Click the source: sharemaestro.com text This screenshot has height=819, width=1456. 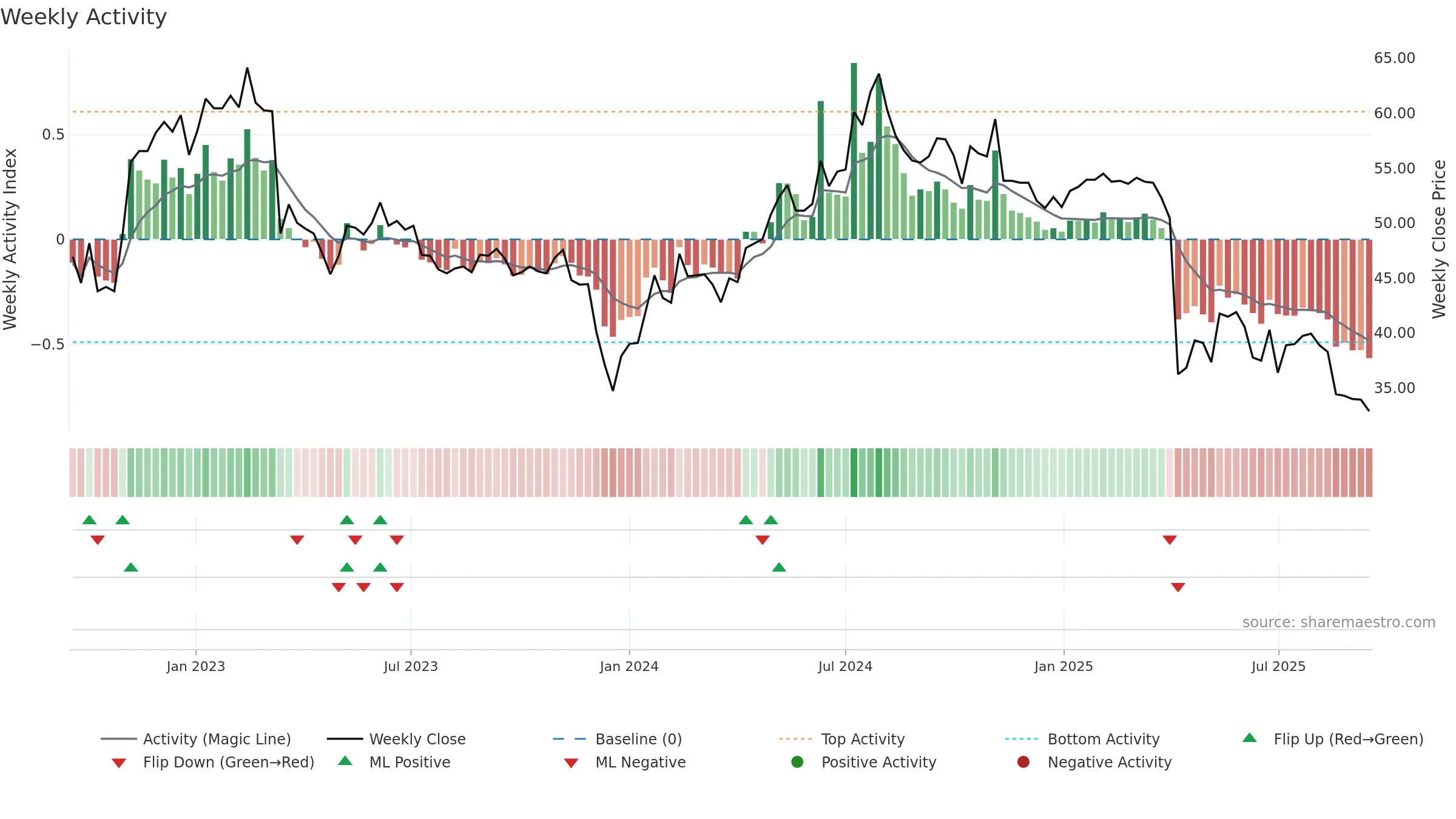pyautogui.click(x=1339, y=622)
